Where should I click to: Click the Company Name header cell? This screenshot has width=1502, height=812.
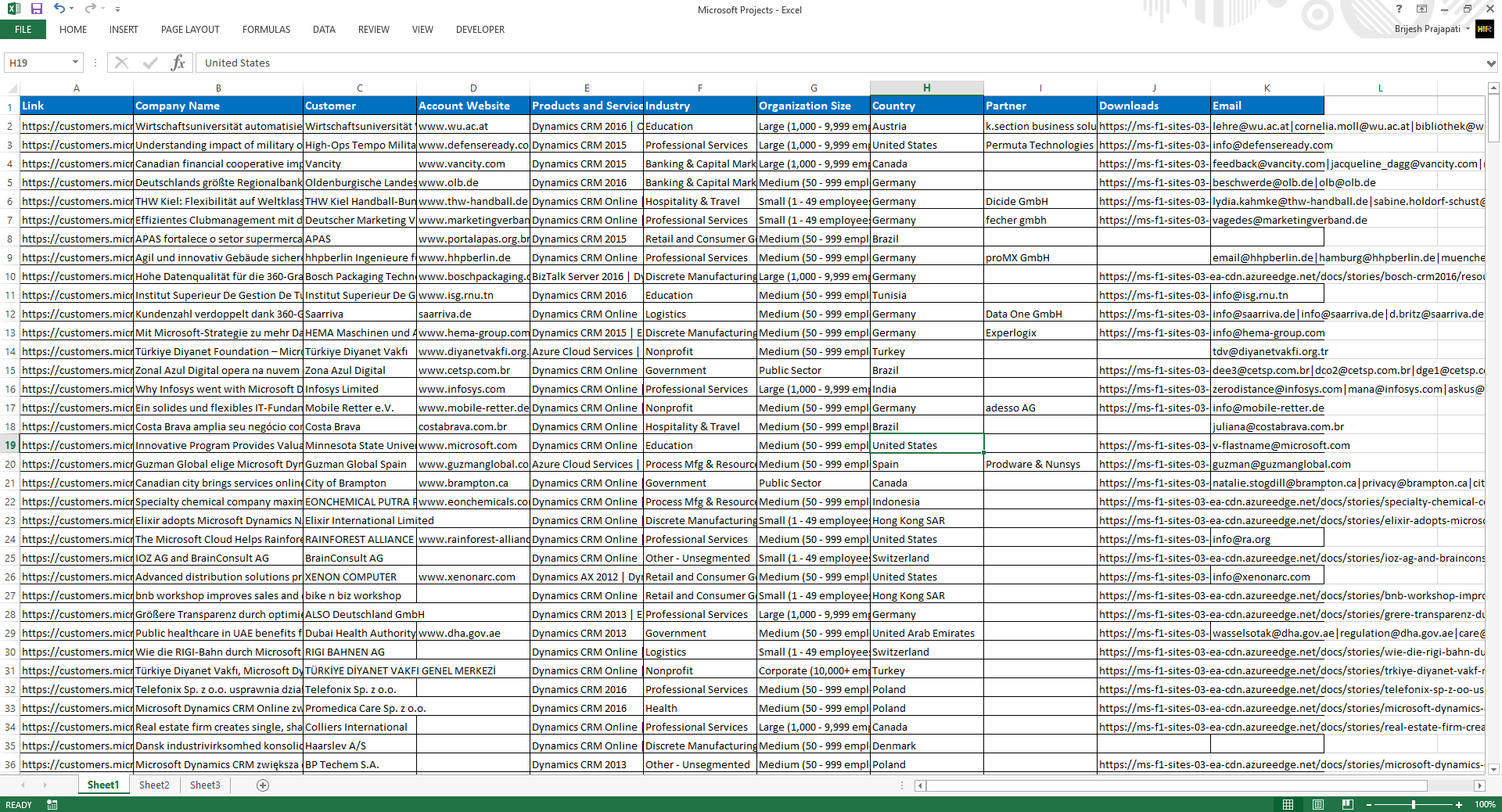coord(218,106)
